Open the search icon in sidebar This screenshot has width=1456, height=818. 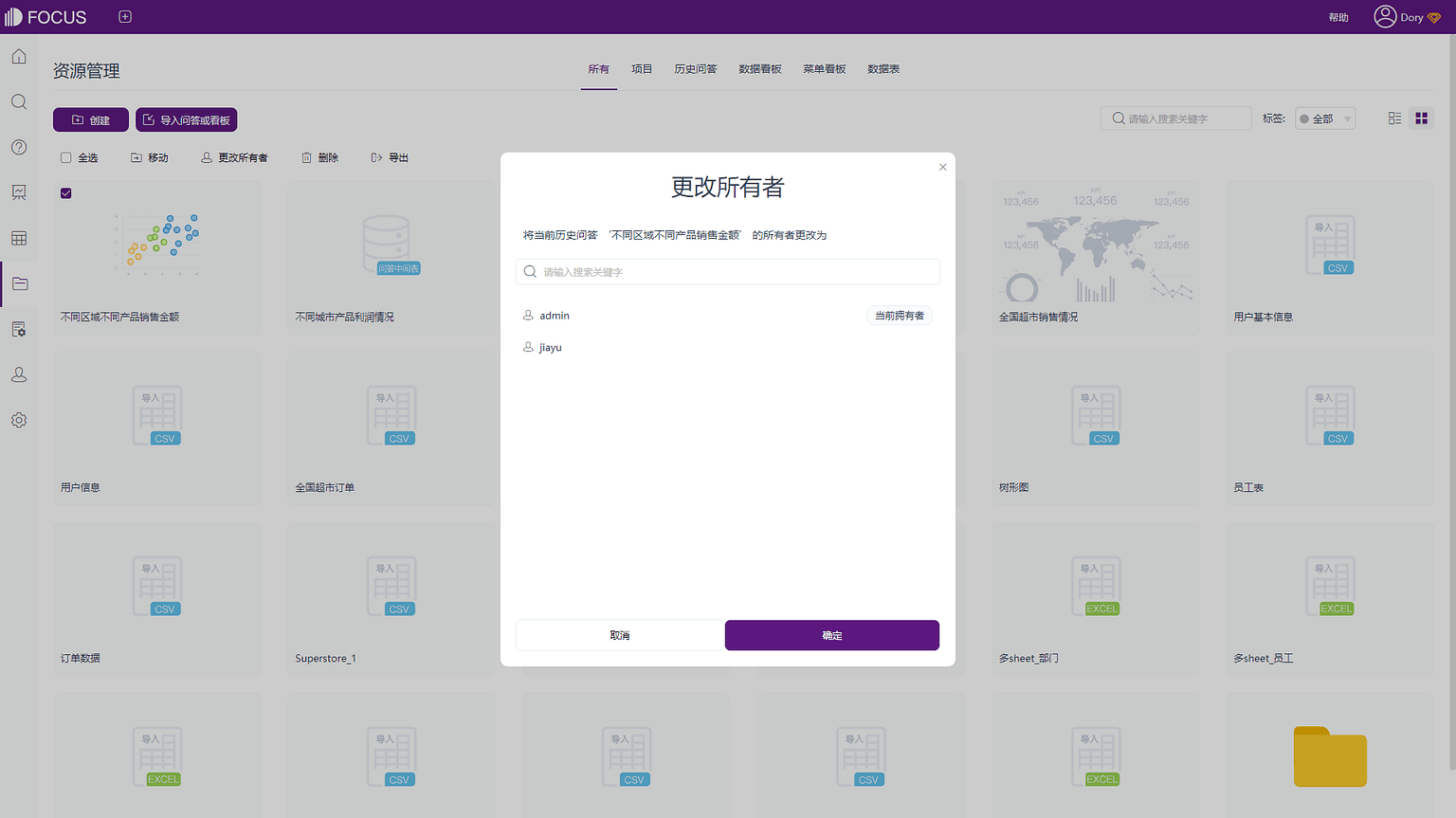point(19,102)
